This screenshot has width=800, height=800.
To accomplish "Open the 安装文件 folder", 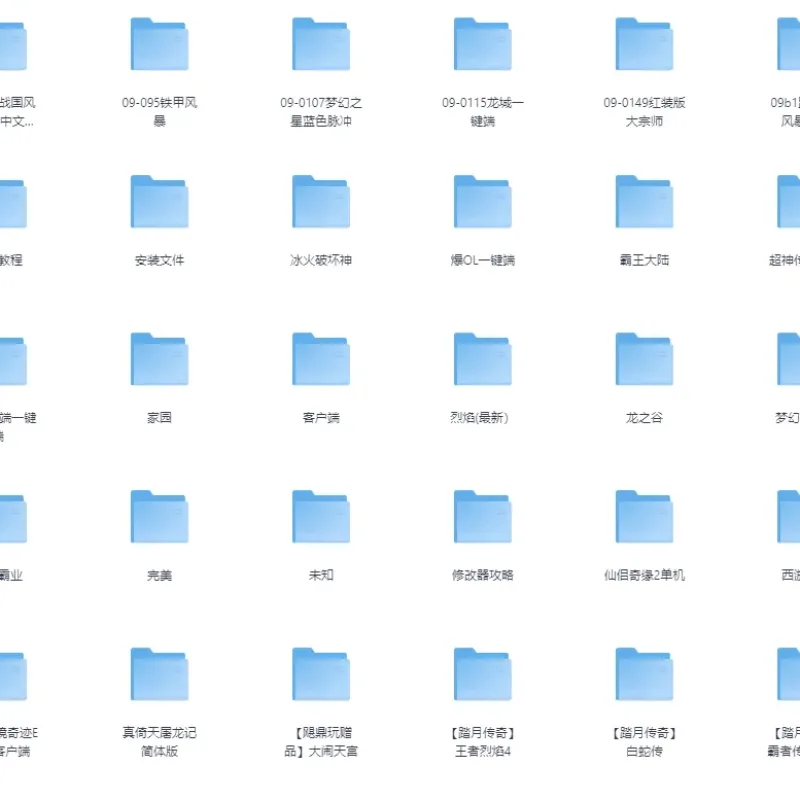I will (x=159, y=202).
